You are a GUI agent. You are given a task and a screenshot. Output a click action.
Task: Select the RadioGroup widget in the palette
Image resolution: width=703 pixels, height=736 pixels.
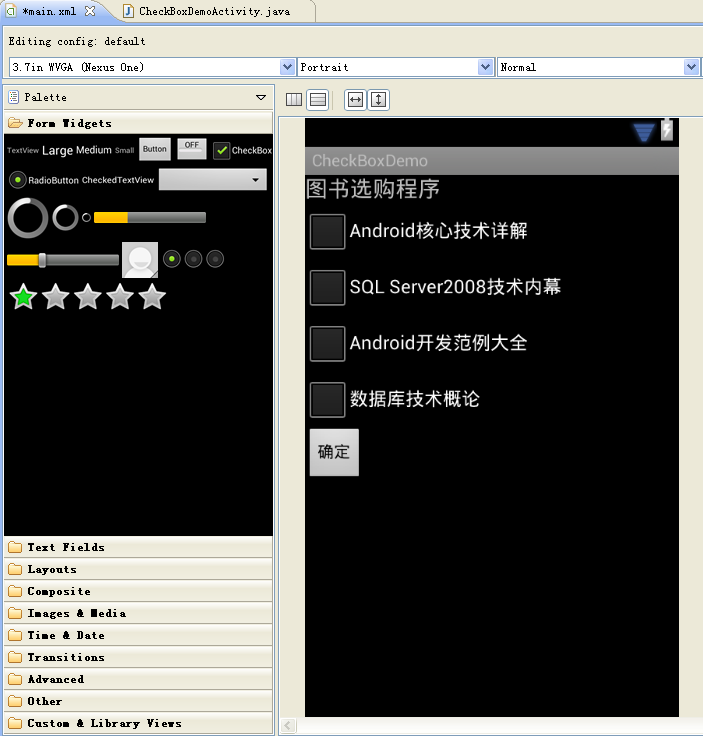pos(193,259)
